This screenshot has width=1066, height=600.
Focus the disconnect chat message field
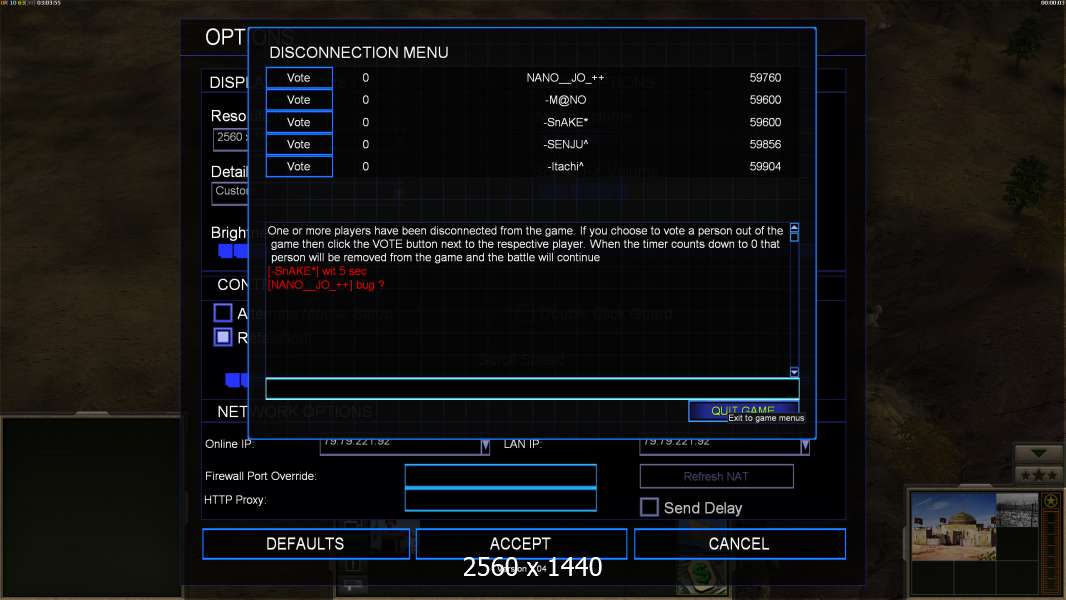pyautogui.click(x=532, y=389)
